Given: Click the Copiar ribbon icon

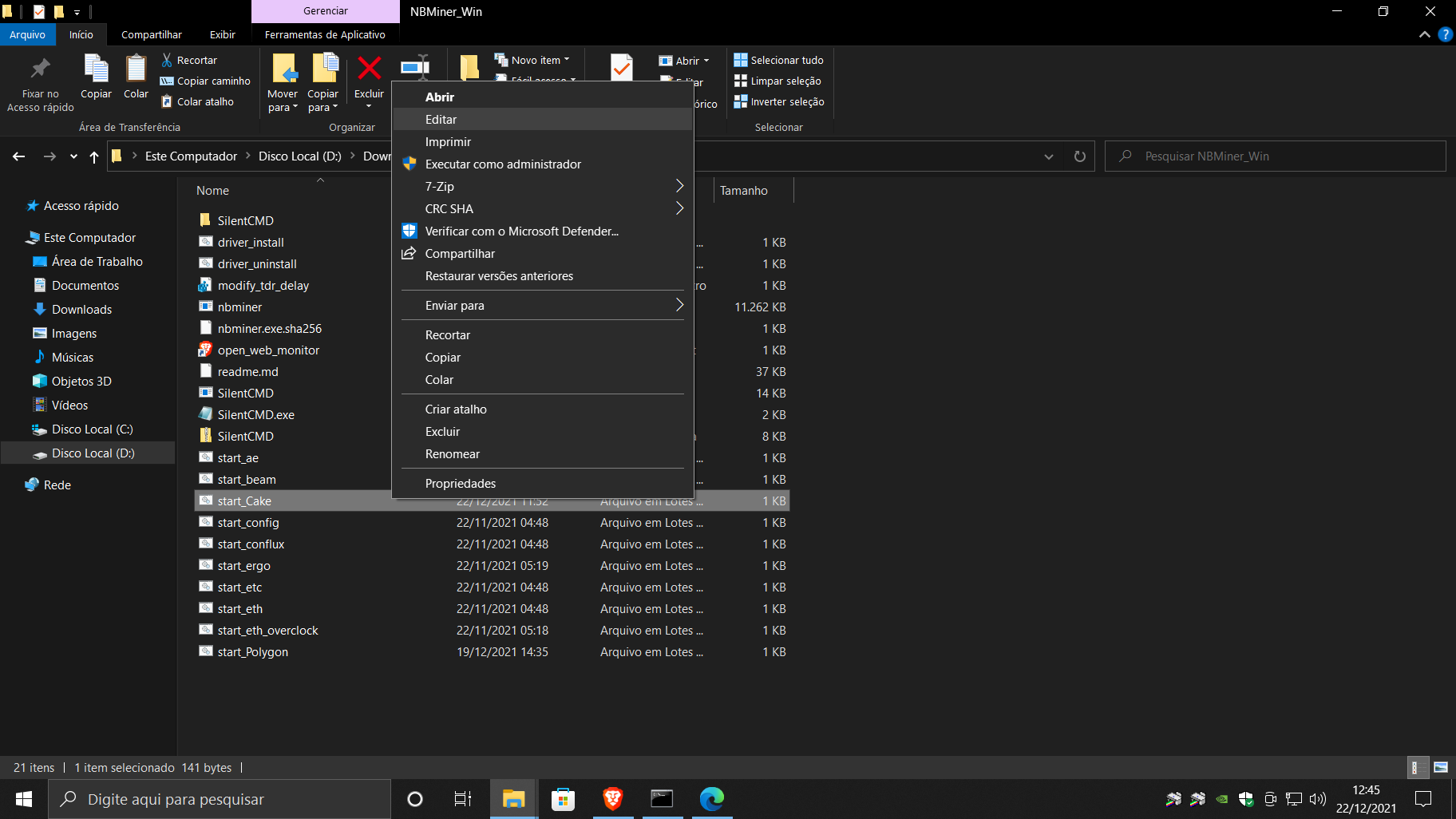Looking at the screenshot, I should (x=96, y=69).
